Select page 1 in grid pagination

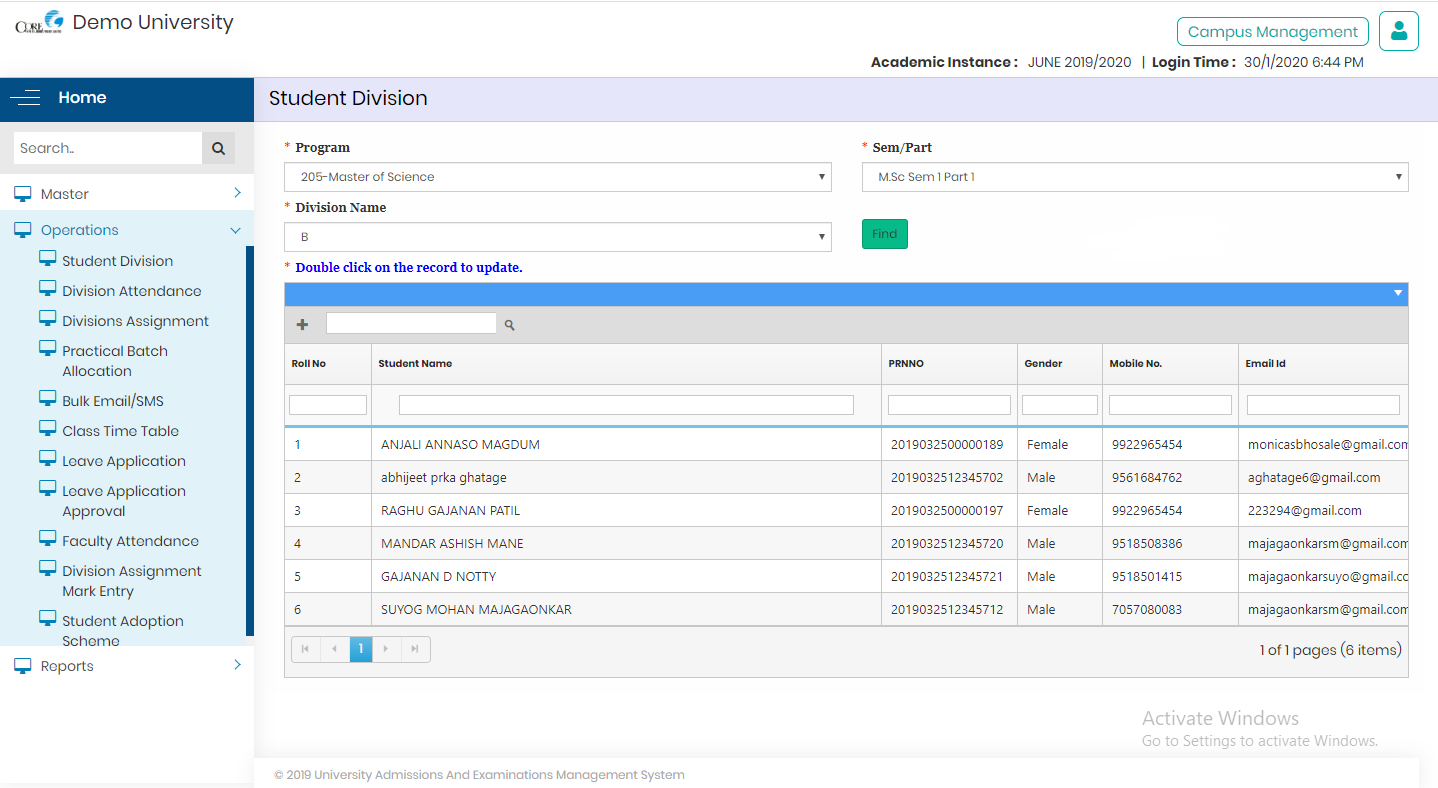point(361,649)
